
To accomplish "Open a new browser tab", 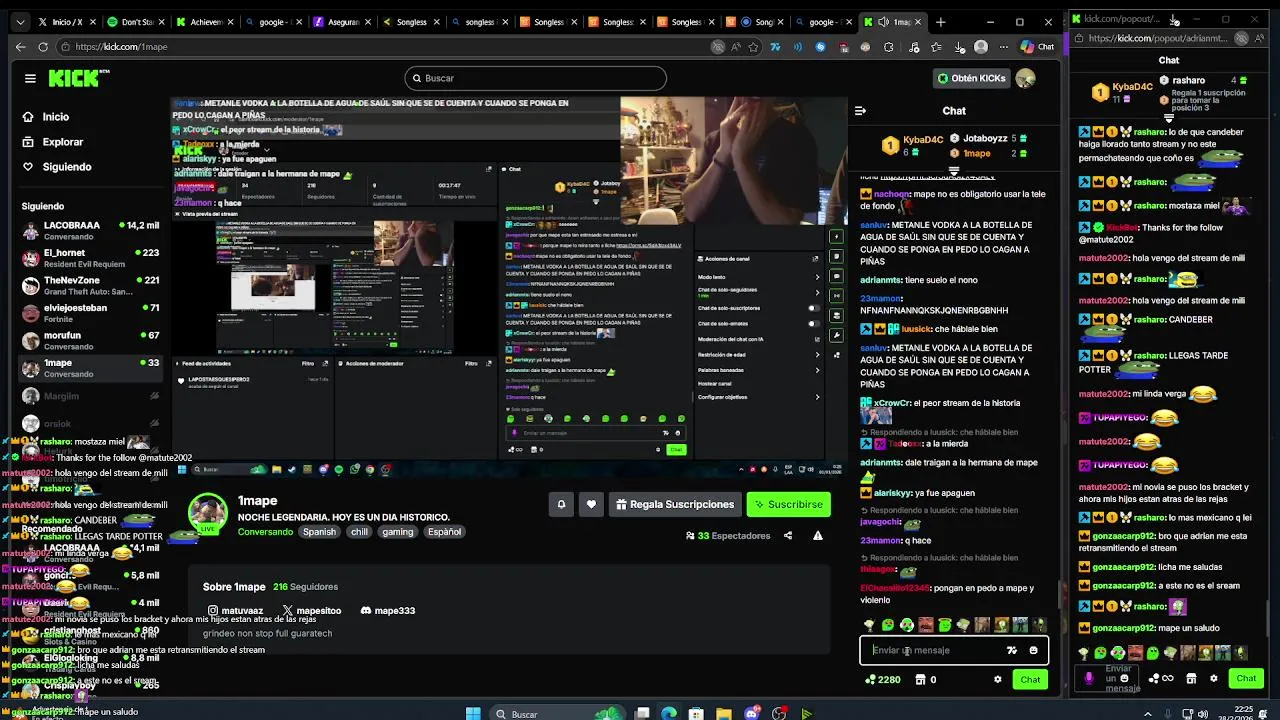I will 940,21.
